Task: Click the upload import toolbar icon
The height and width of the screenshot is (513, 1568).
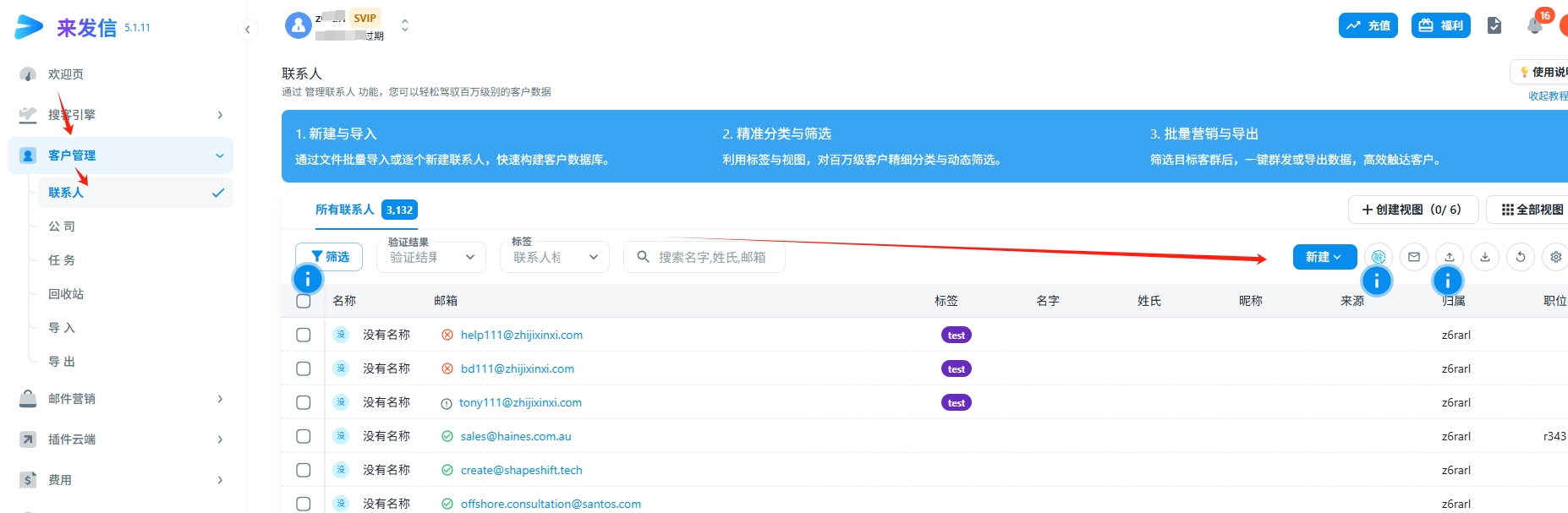Action: coord(1450,257)
